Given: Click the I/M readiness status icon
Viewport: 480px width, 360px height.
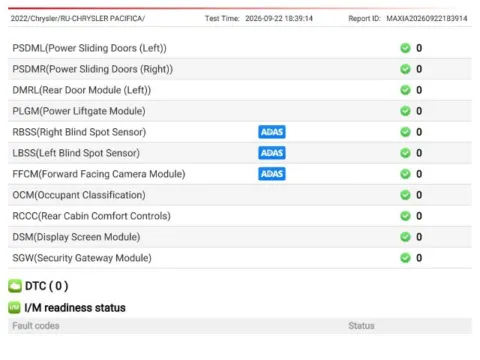Looking at the screenshot, I should pyautogui.click(x=14, y=307).
